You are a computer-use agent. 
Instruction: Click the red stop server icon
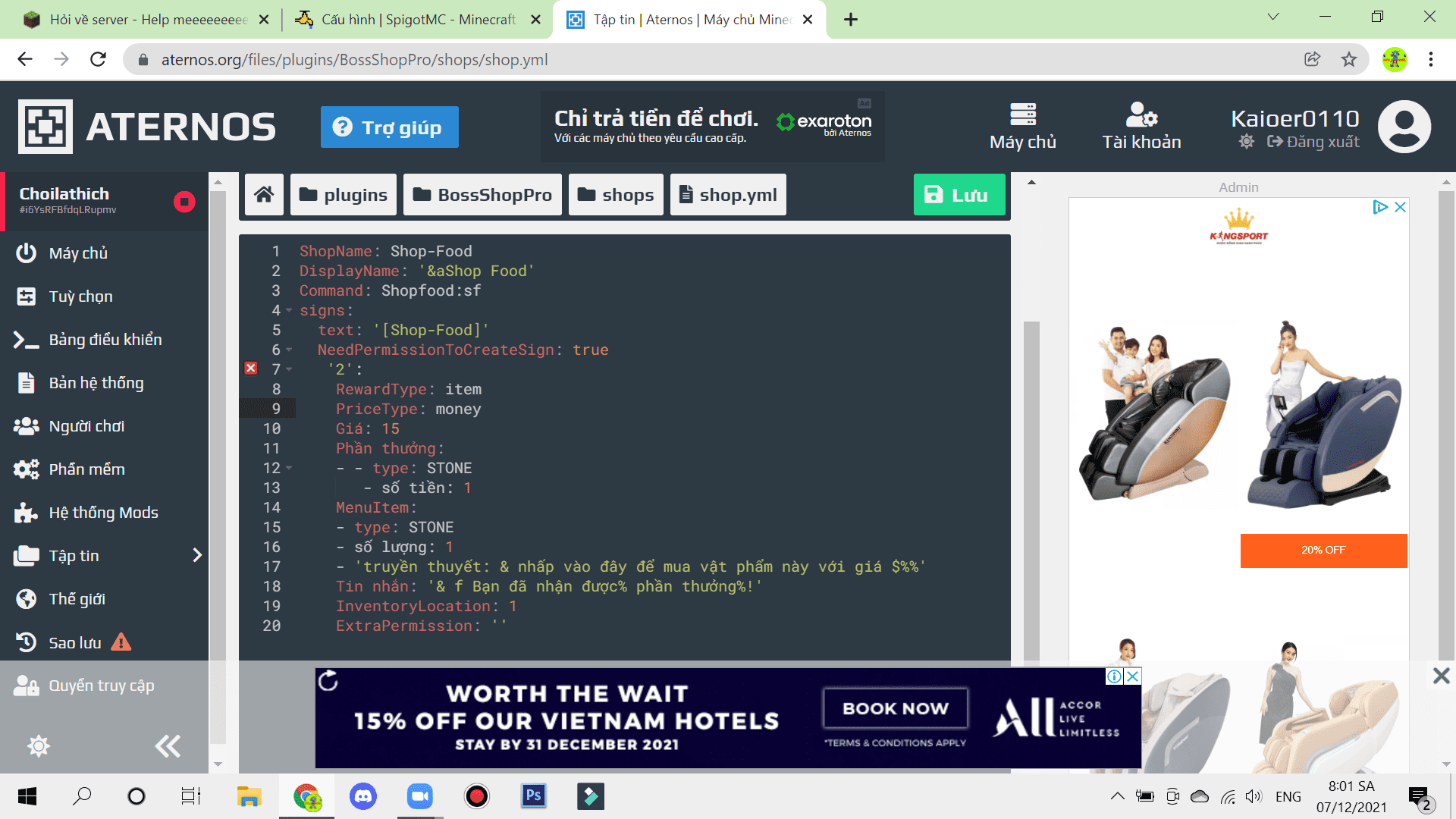pos(184,202)
